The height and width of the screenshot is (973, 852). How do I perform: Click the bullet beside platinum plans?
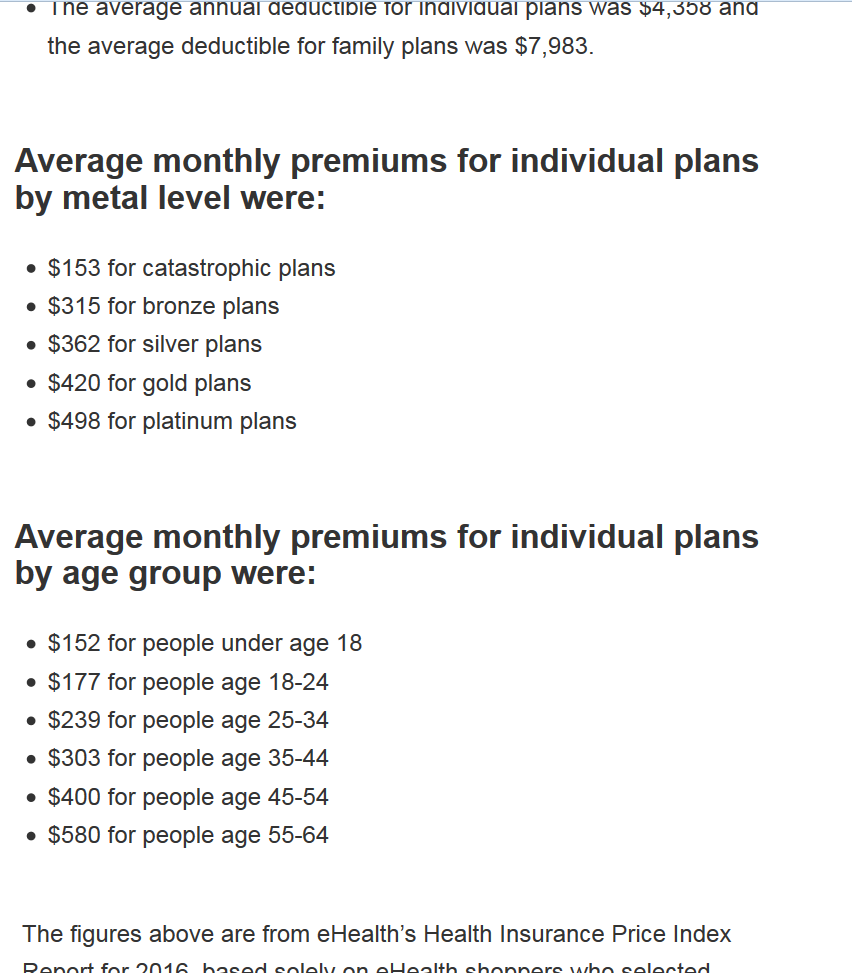(x=32, y=423)
